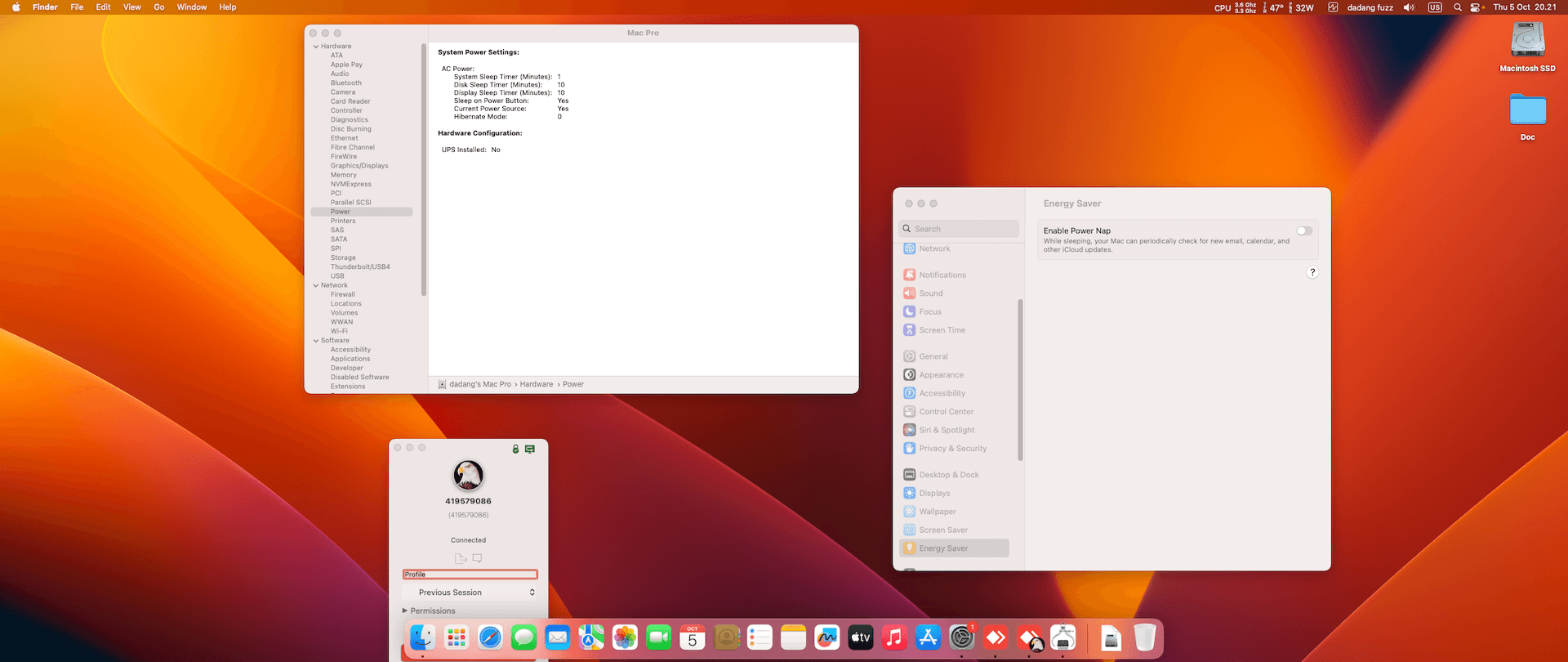Click the Energy Saver help question button
This screenshot has height=662, width=1568.
pyautogui.click(x=1312, y=272)
